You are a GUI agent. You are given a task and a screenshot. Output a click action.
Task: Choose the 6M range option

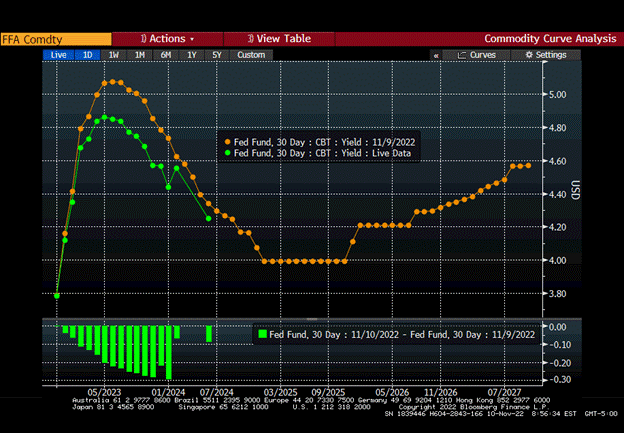pos(166,55)
